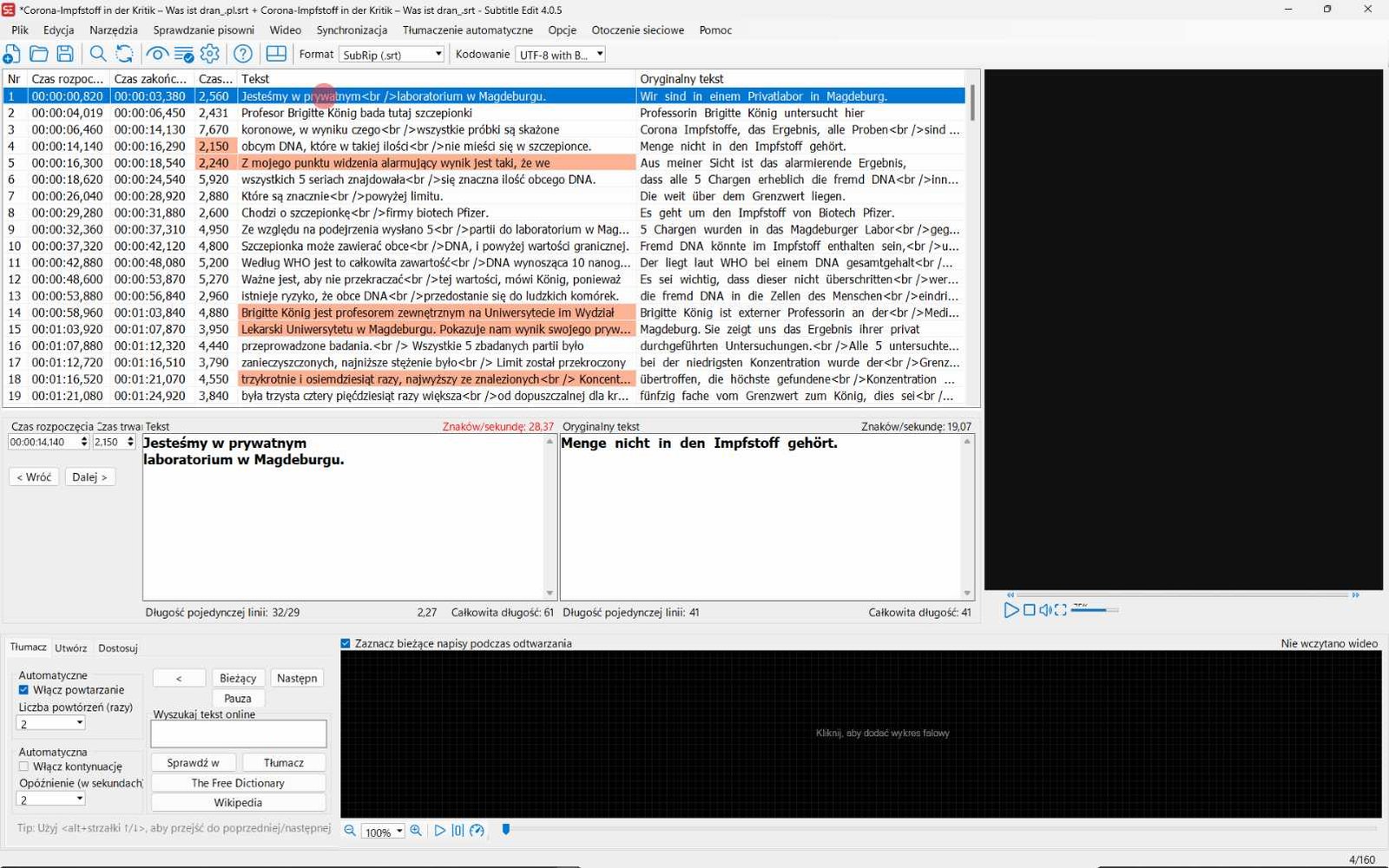Click the 'Wyszukaj tekst online' input field
The image size is (1389, 868).
point(239,733)
